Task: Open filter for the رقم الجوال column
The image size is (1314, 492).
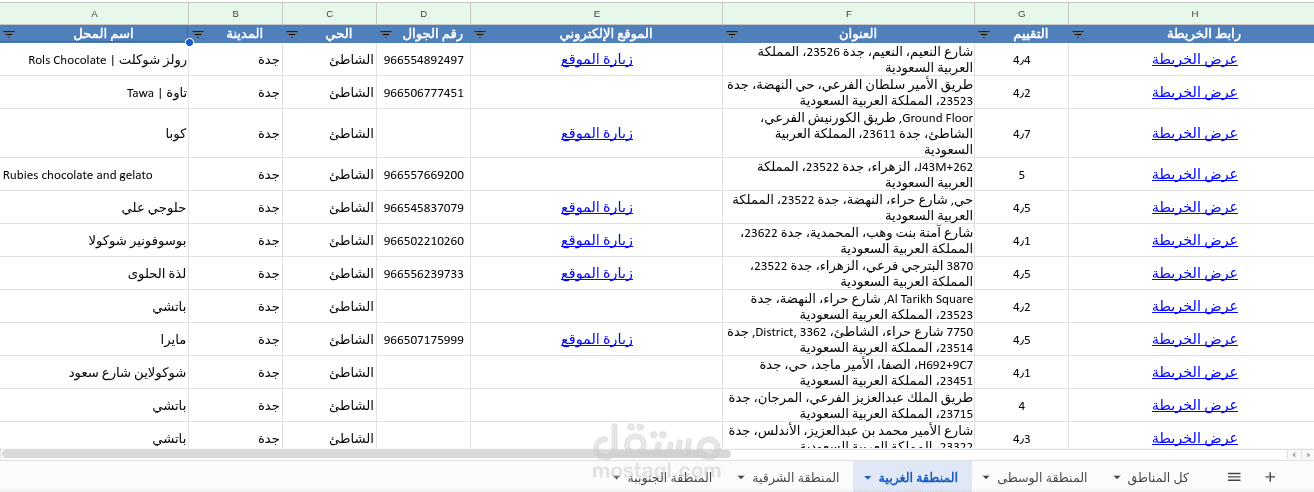Action: pos(386,33)
